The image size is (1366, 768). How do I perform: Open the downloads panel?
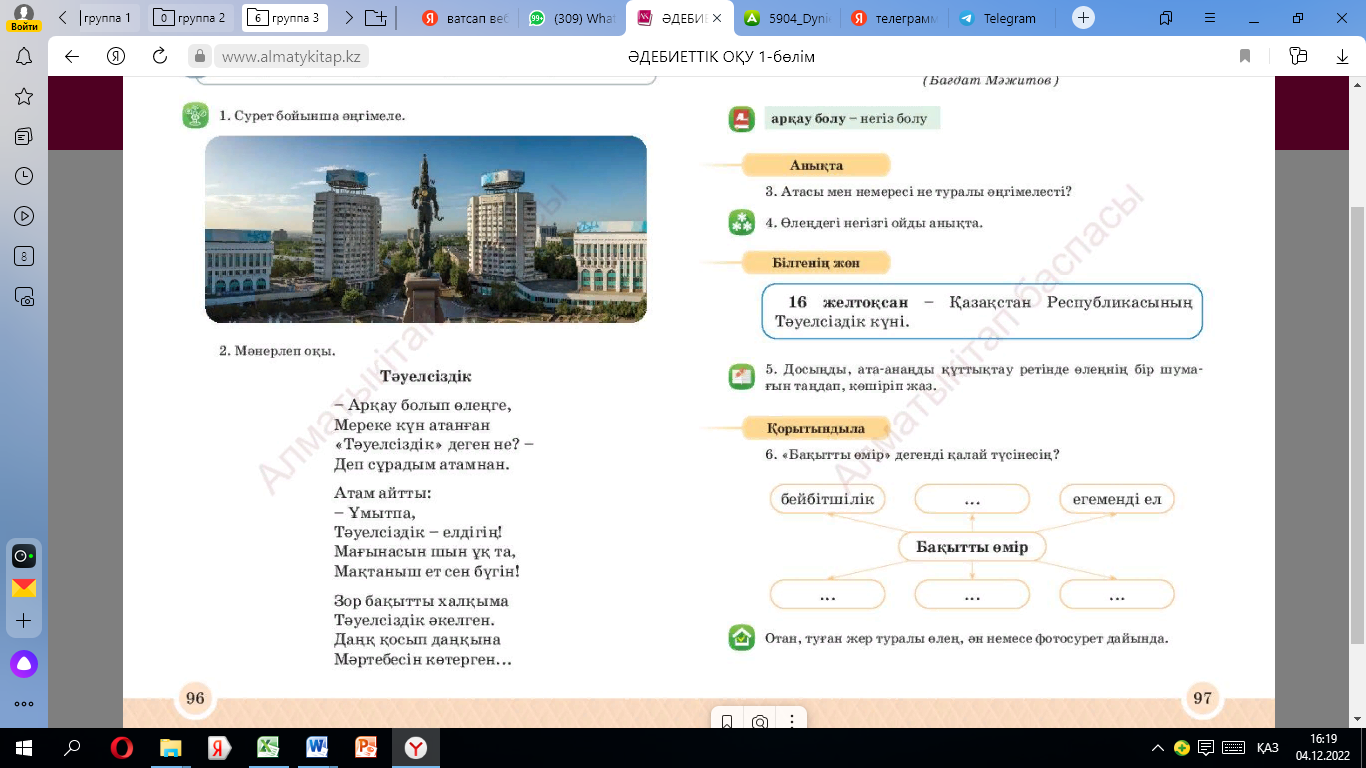[x=1343, y=57]
